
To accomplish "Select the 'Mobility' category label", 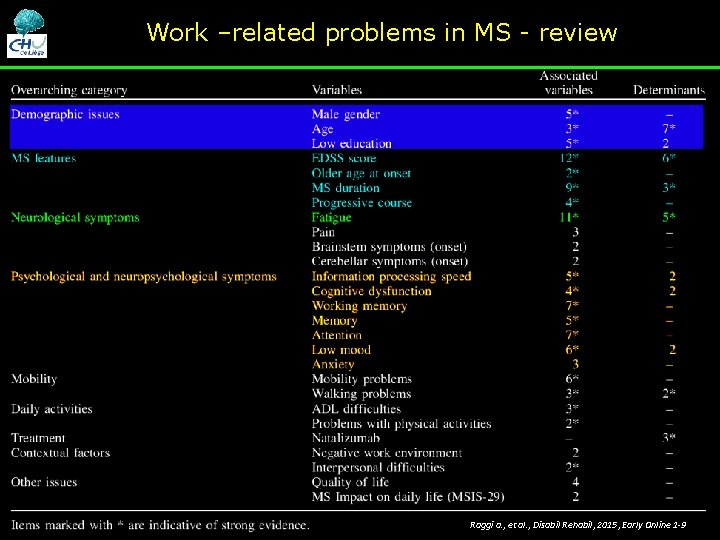I will point(34,379).
